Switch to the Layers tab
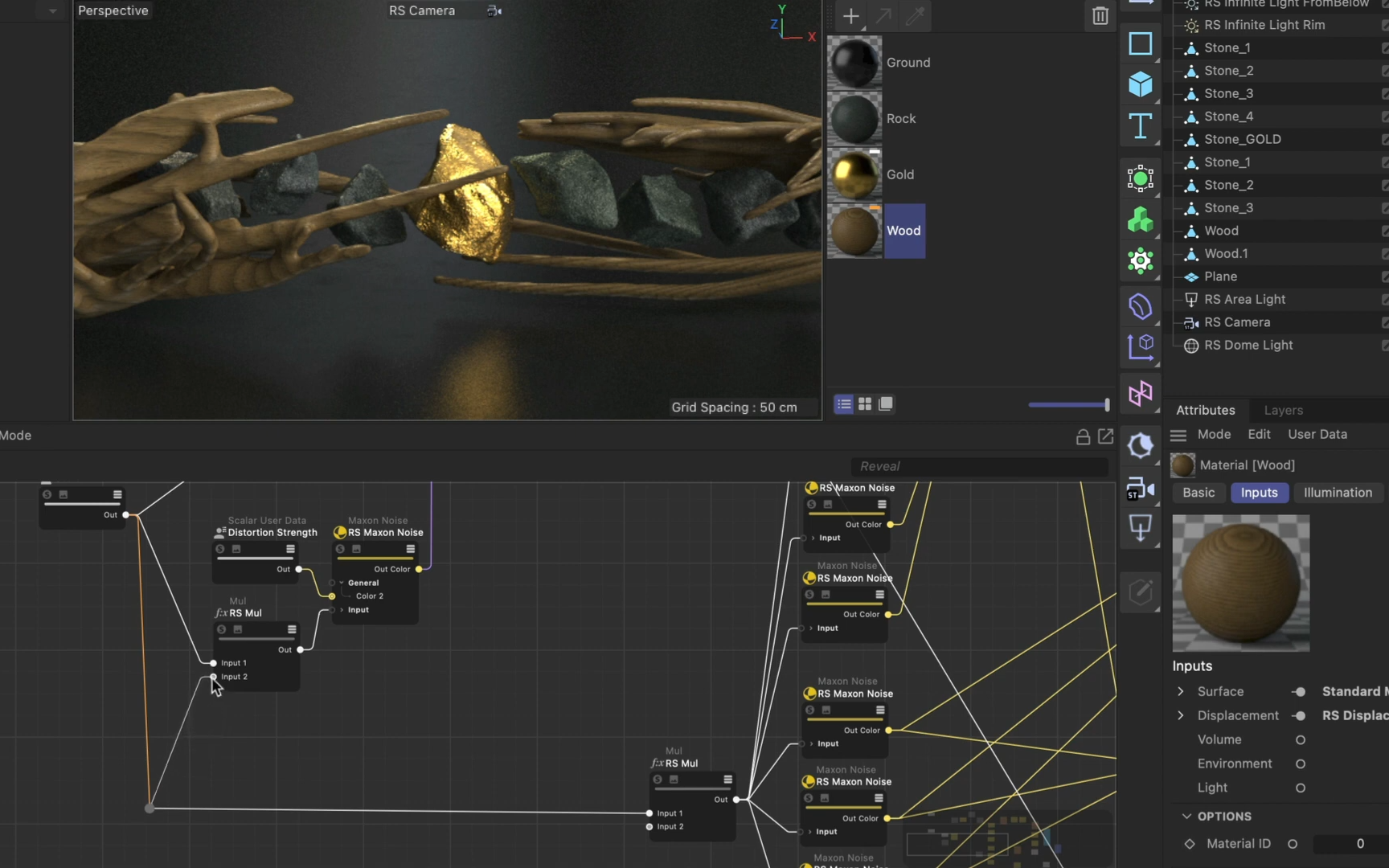1389x868 pixels. click(x=1282, y=410)
